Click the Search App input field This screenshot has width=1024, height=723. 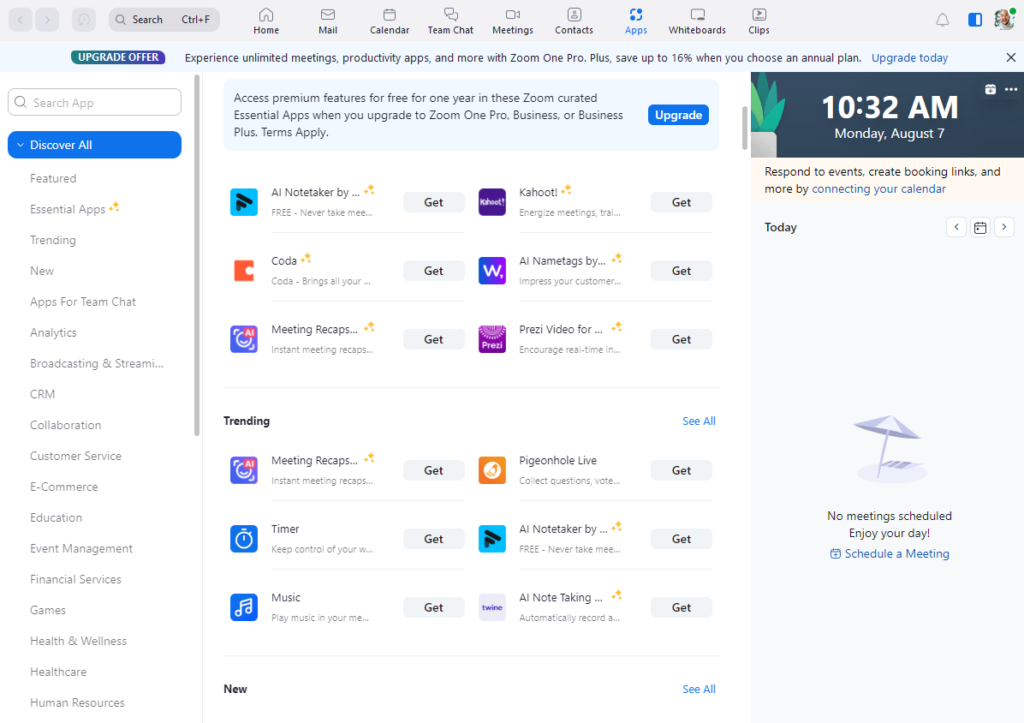click(94, 101)
